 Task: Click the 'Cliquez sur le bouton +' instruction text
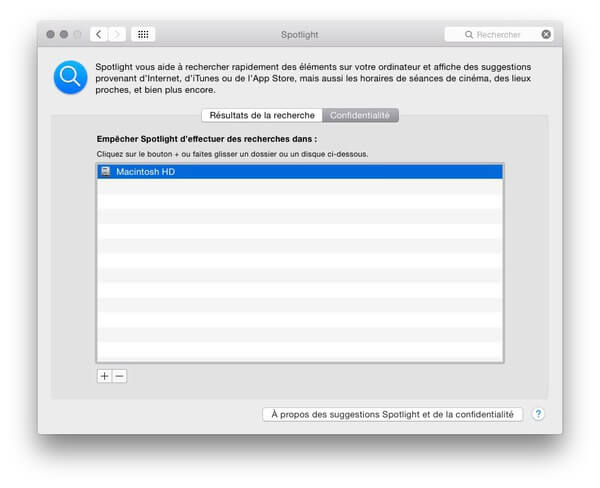click(x=232, y=154)
